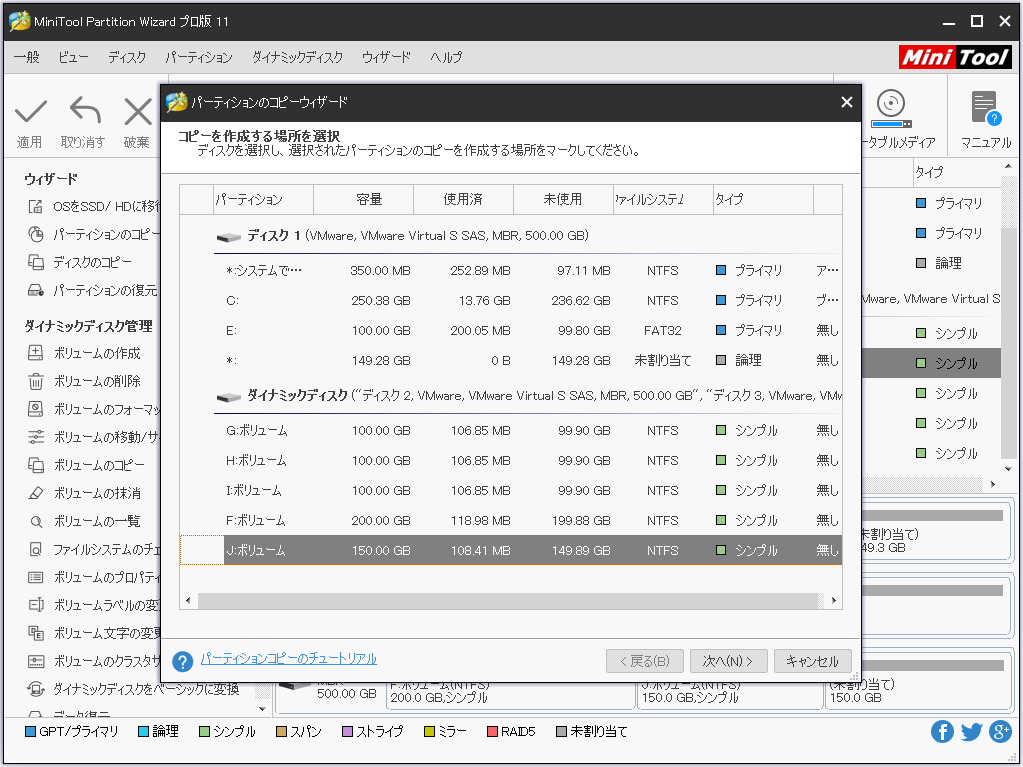1023x767 pixels.
Task: Click the Undo (取り消す) arrow icon
Action: 85,111
